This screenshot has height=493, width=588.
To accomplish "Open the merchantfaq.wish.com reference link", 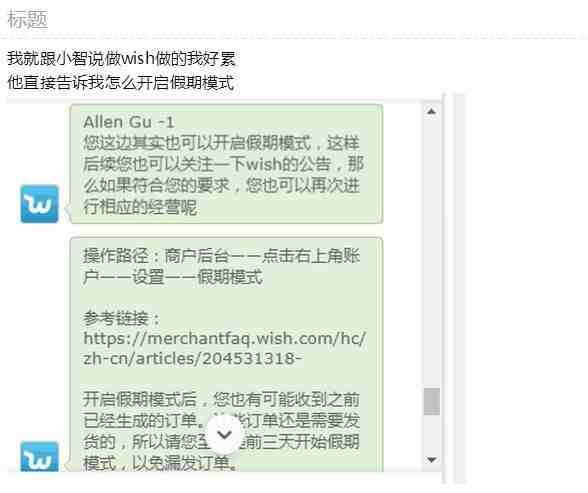I will pyautogui.click(x=225, y=339).
